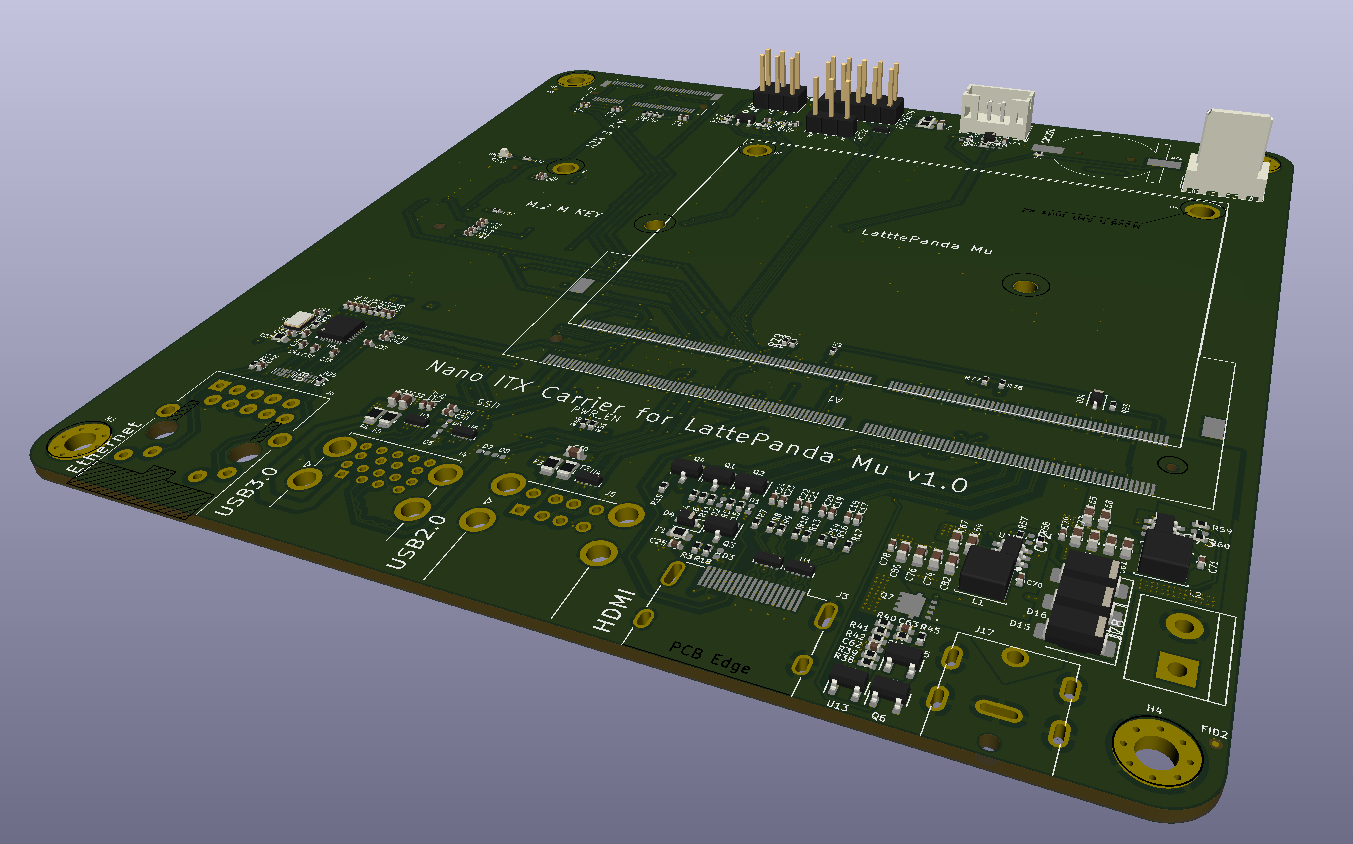Click the 'J3' reference label
1353x844 pixels.
pyautogui.click(x=842, y=596)
